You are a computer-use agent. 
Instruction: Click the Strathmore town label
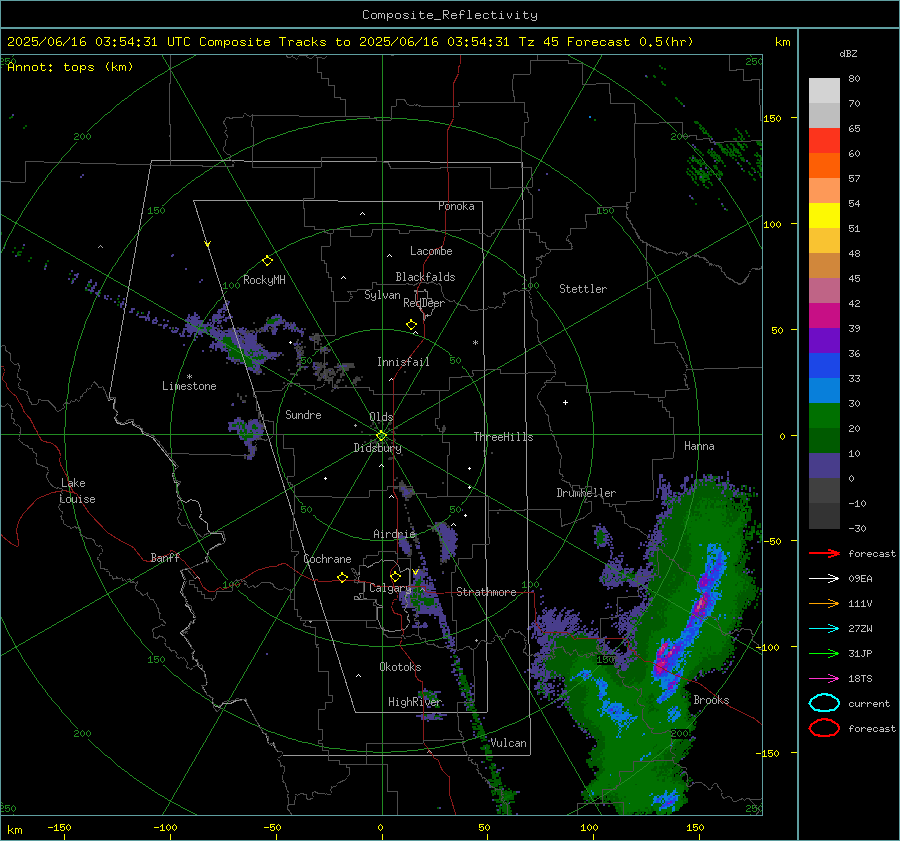(486, 592)
